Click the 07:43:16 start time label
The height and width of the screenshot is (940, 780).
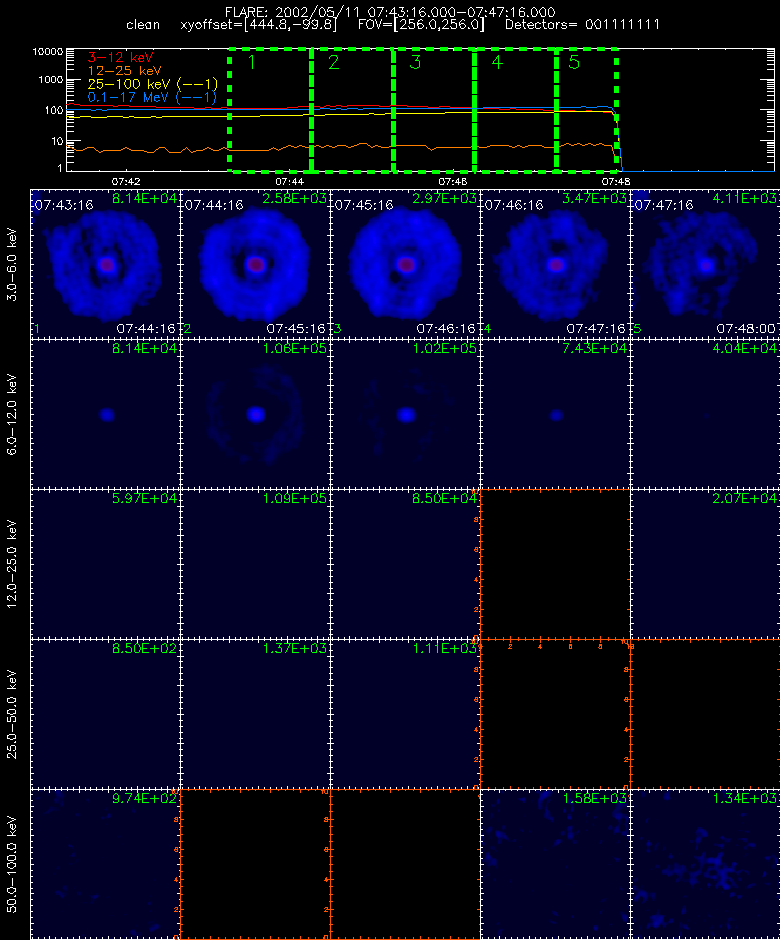(x=64, y=205)
